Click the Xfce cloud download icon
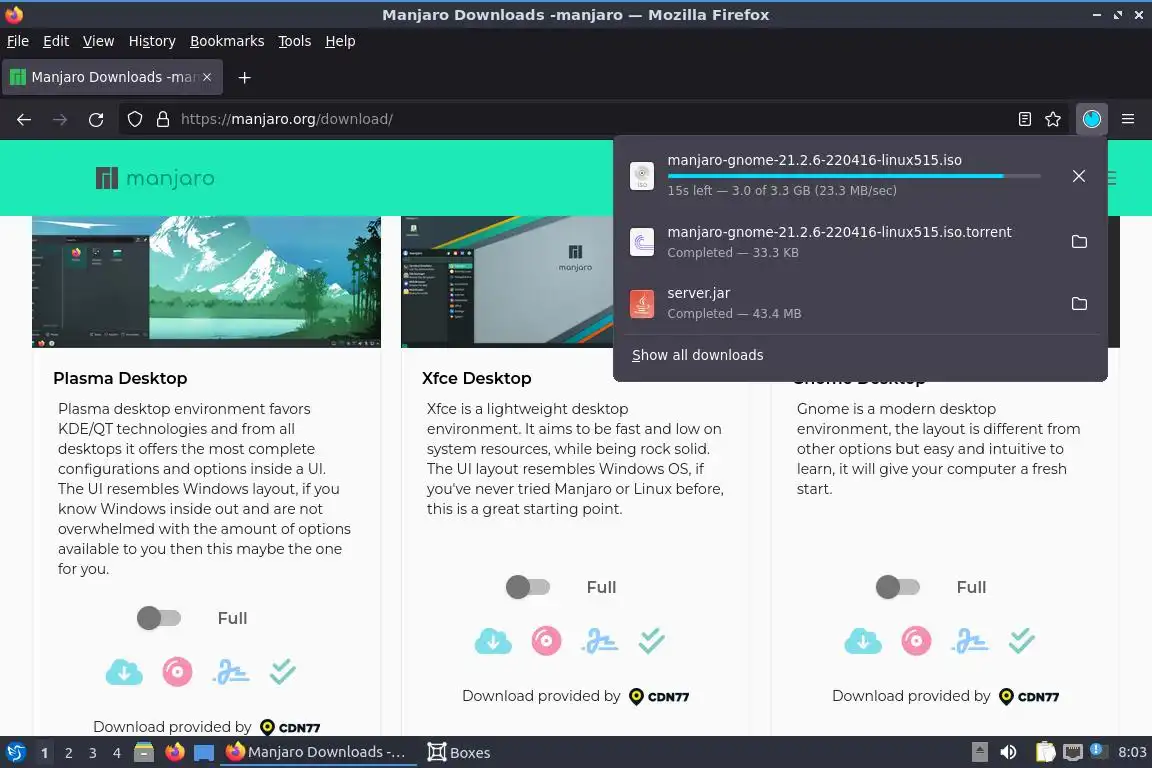 tap(493, 641)
